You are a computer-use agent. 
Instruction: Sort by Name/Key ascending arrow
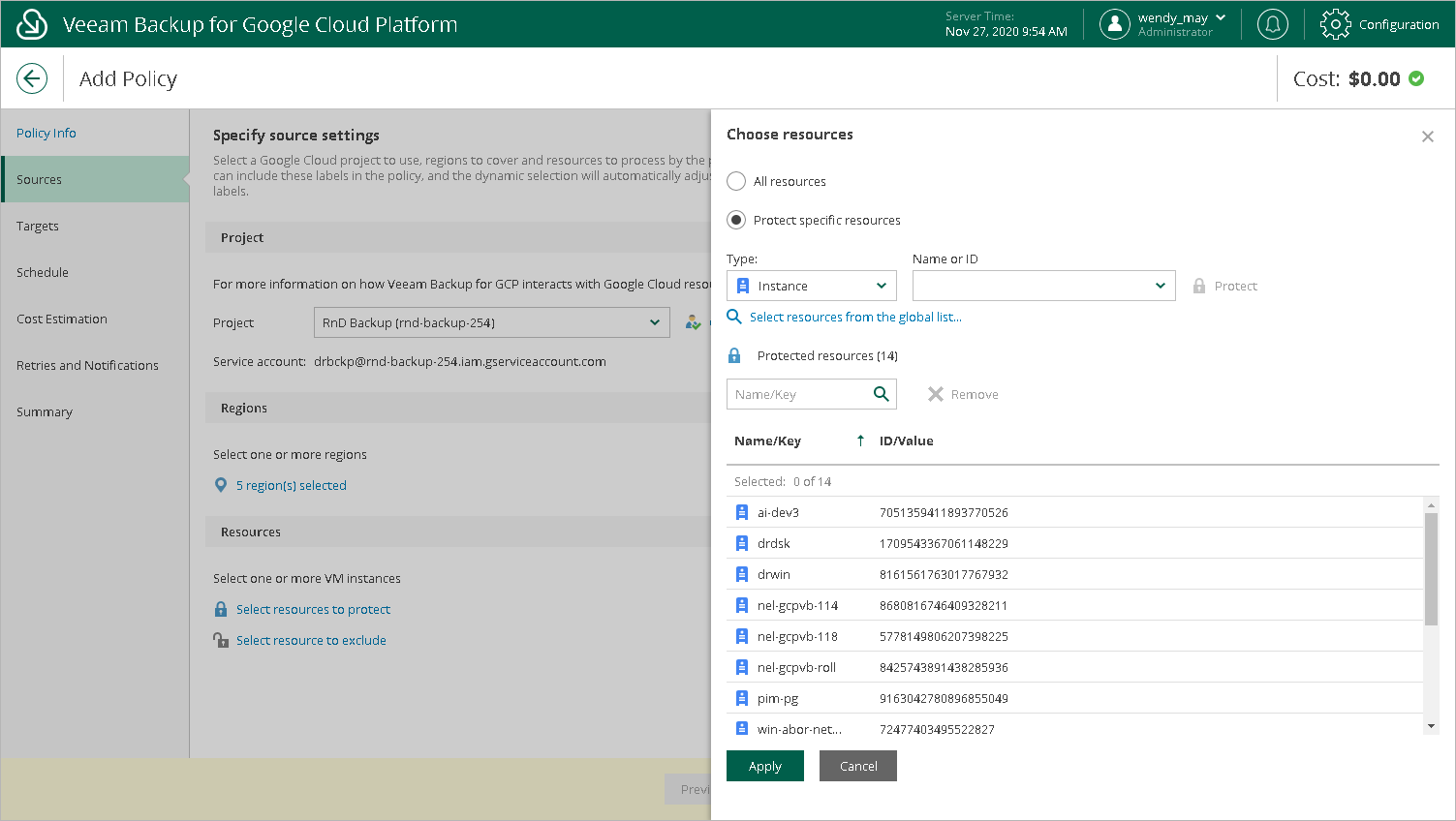[860, 441]
